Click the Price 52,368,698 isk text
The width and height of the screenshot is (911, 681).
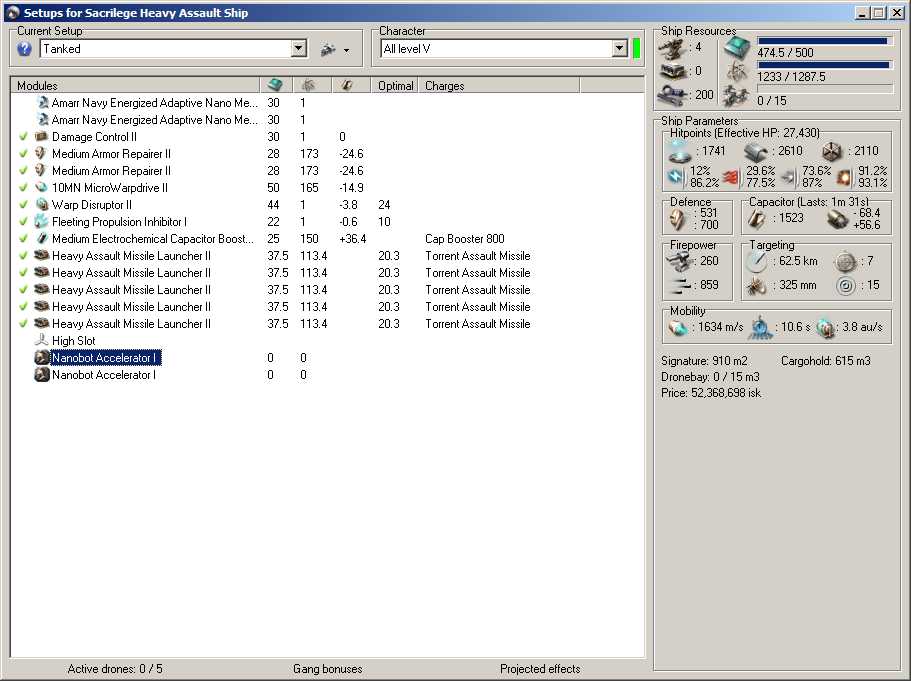711,393
